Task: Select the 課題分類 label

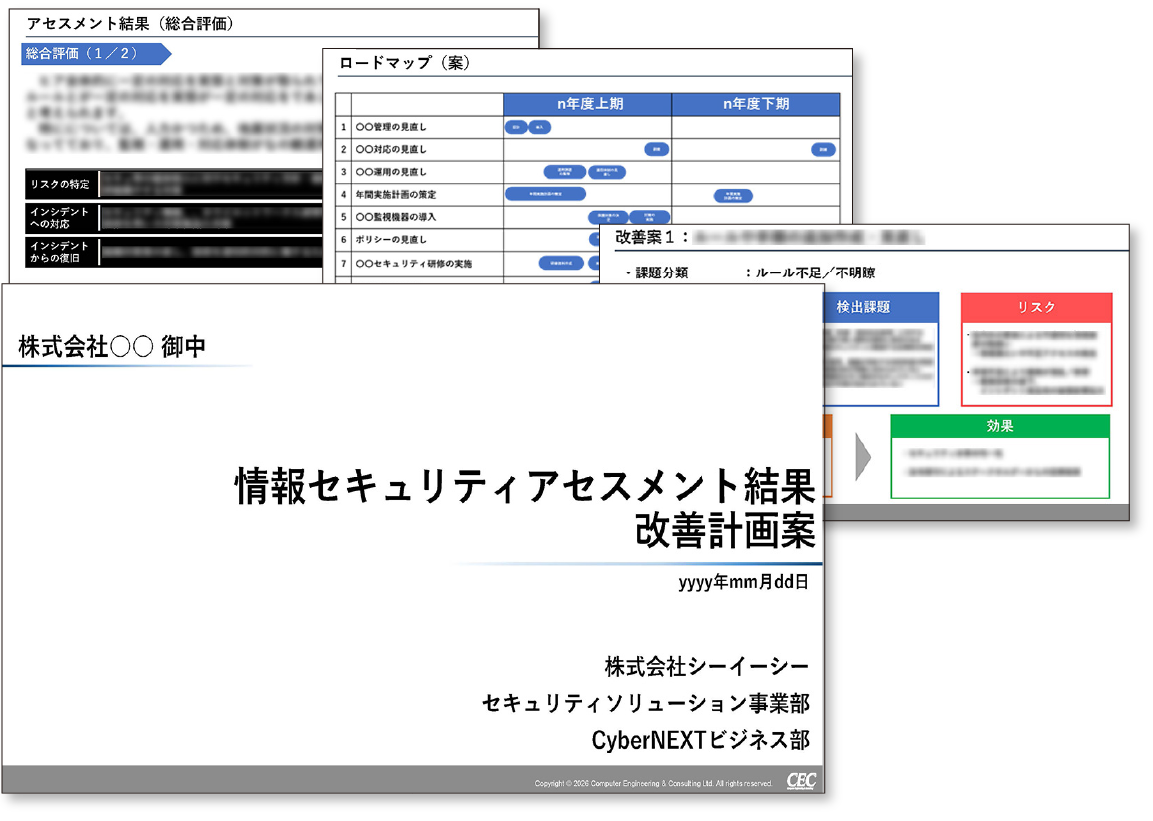Action: click(x=662, y=273)
